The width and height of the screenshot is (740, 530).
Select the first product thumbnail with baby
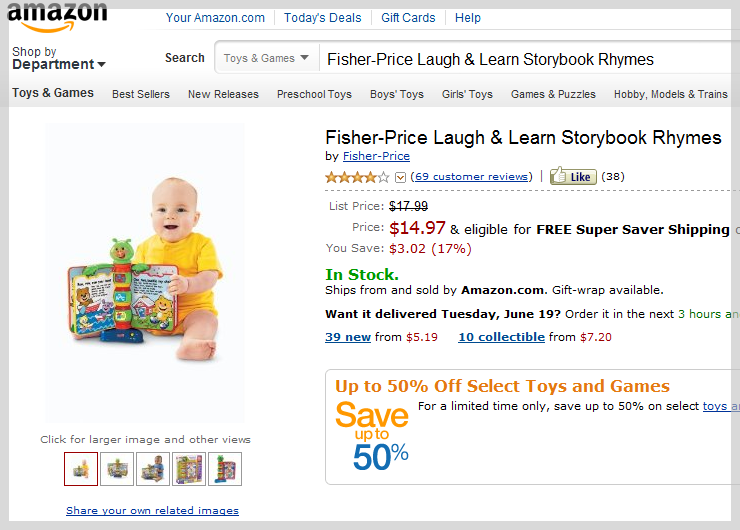(x=81, y=469)
